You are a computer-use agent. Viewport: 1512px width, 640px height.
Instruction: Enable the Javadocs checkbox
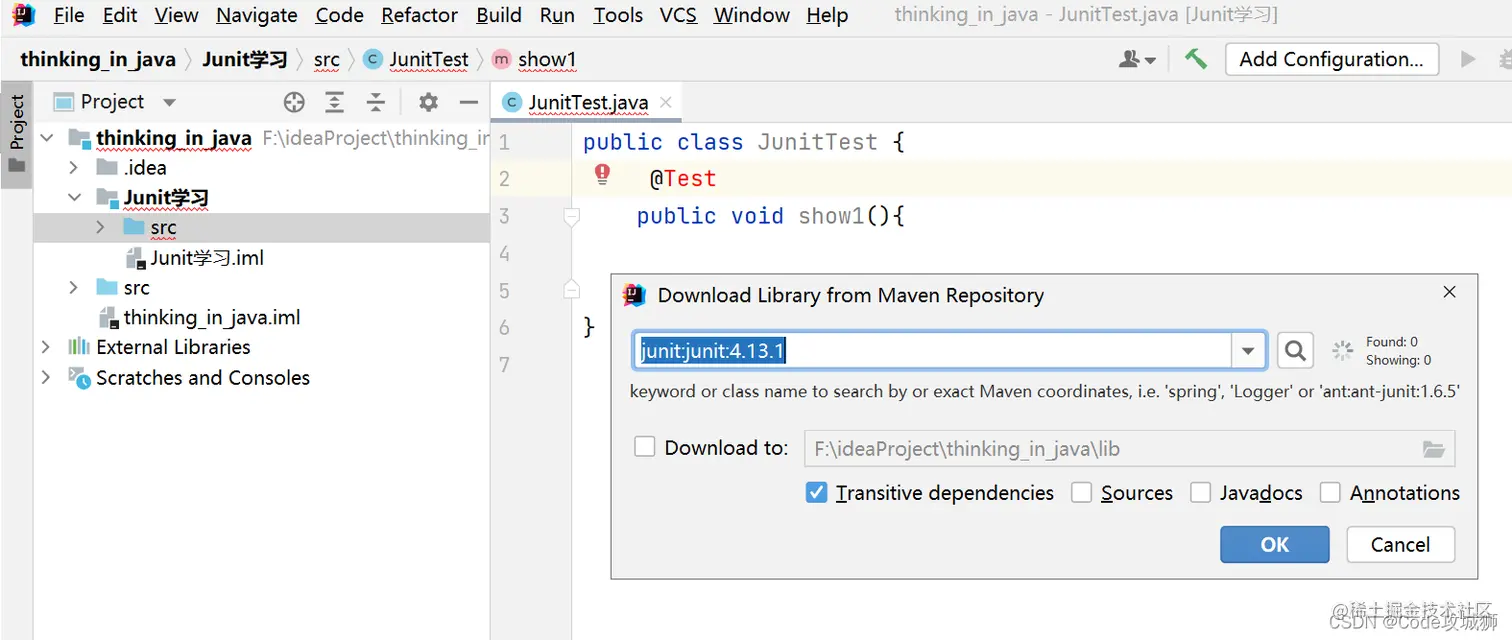click(x=1201, y=492)
